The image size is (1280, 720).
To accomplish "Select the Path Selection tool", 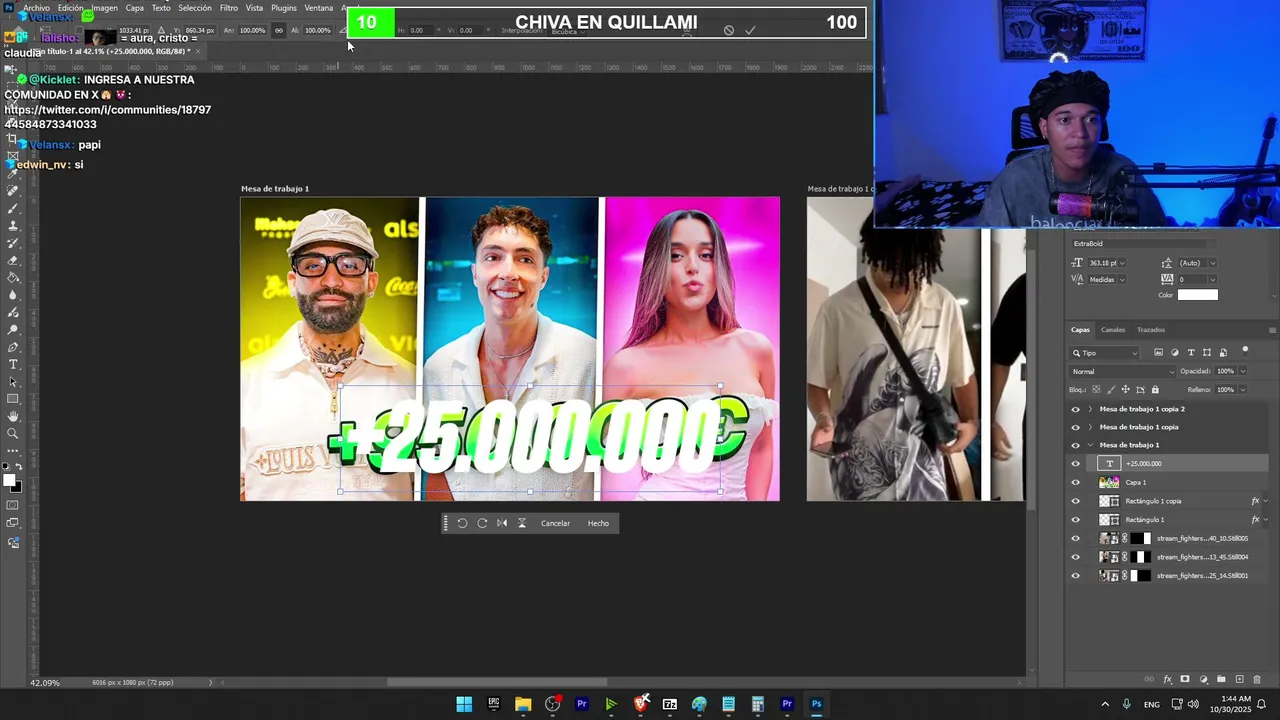I will tap(13, 381).
